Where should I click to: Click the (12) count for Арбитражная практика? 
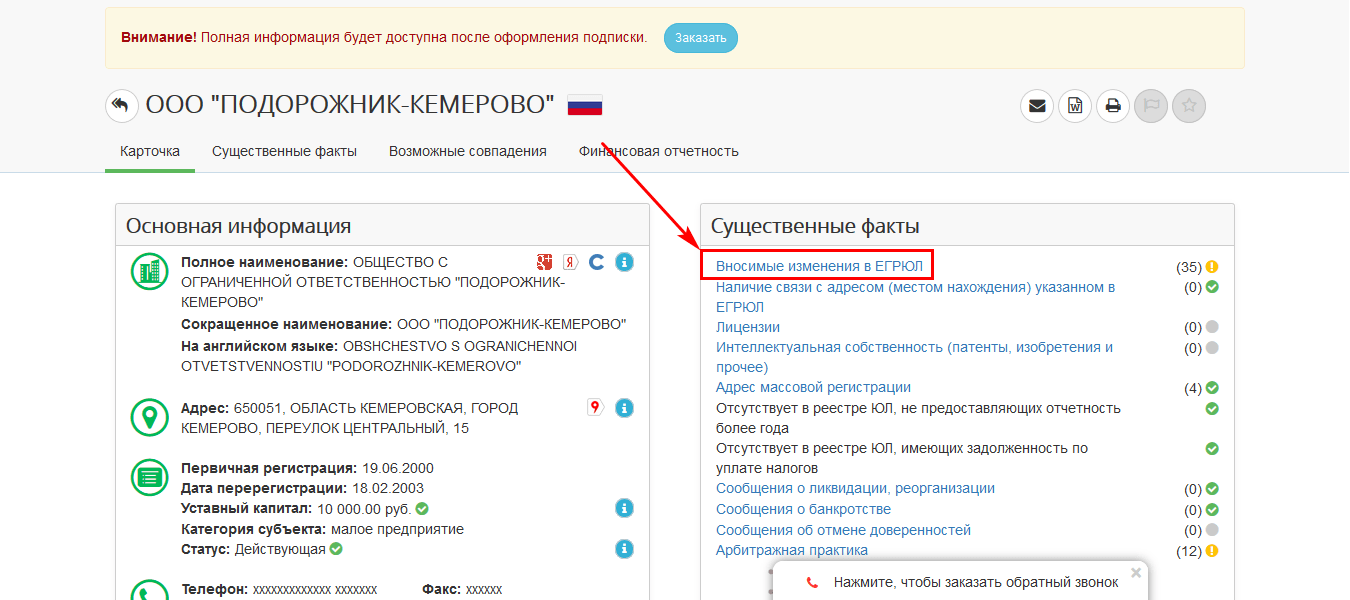(x=1189, y=551)
